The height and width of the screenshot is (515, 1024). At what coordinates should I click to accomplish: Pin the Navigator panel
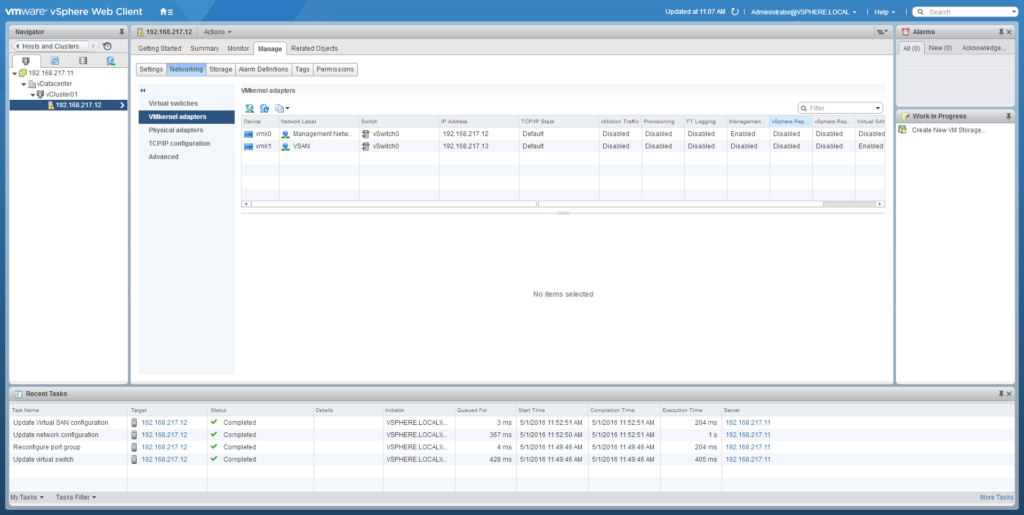click(121, 31)
